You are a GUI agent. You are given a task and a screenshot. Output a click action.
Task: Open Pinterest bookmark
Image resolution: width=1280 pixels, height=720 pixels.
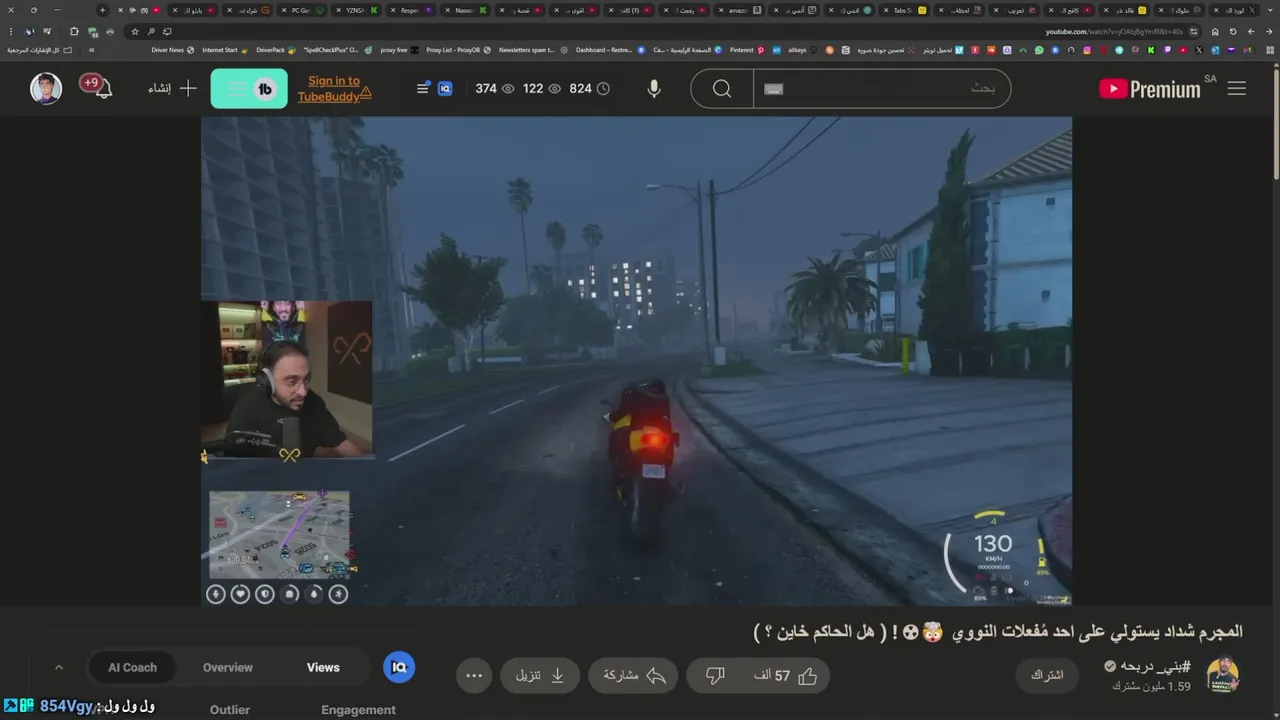pyautogui.click(x=746, y=50)
